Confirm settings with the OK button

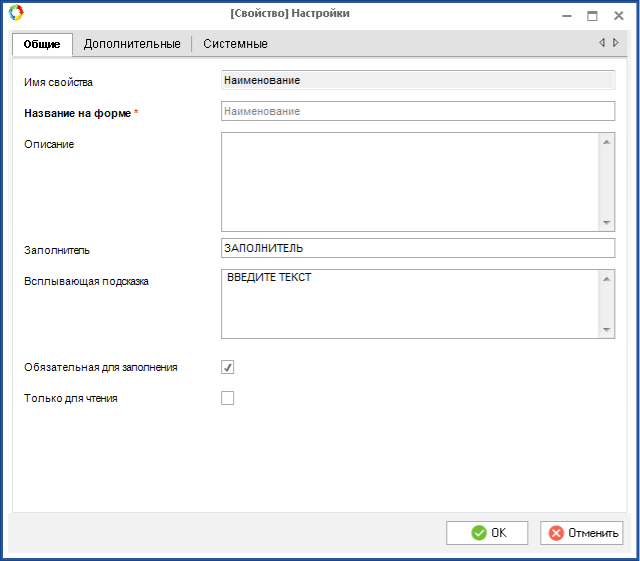click(487, 533)
